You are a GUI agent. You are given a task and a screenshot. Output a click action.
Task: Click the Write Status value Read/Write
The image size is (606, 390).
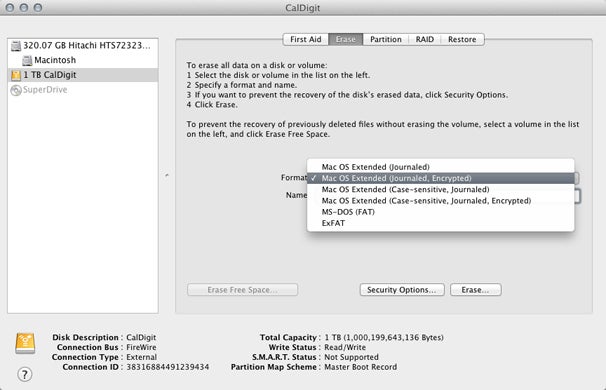(x=345, y=347)
